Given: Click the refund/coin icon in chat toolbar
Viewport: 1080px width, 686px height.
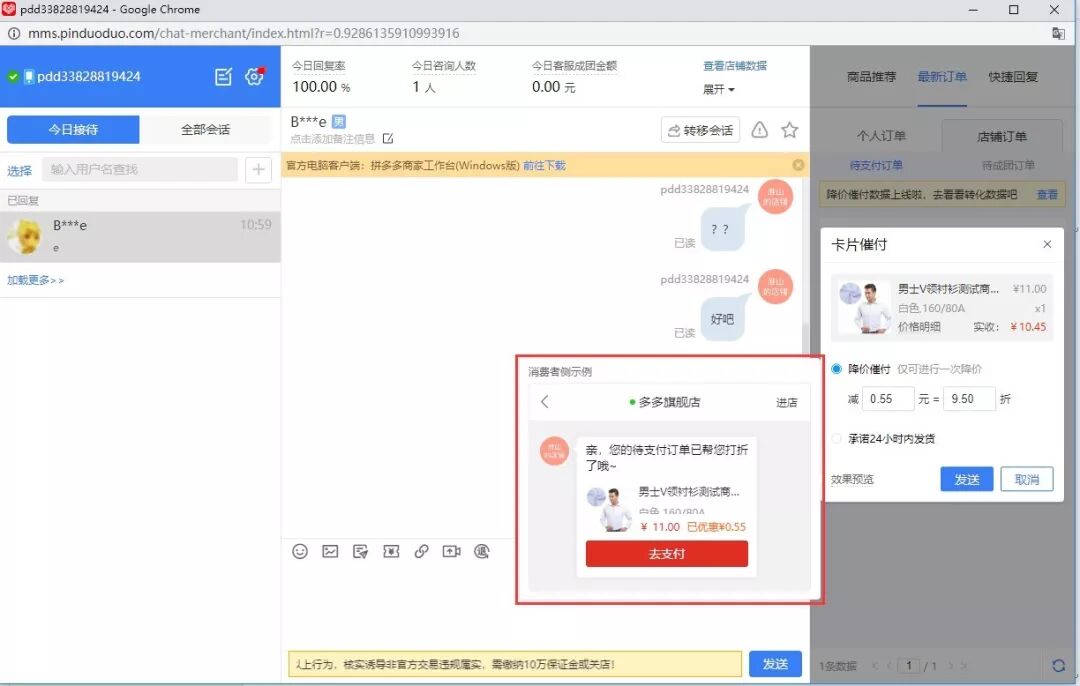Looking at the screenshot, I should click(x=481, y=551).
